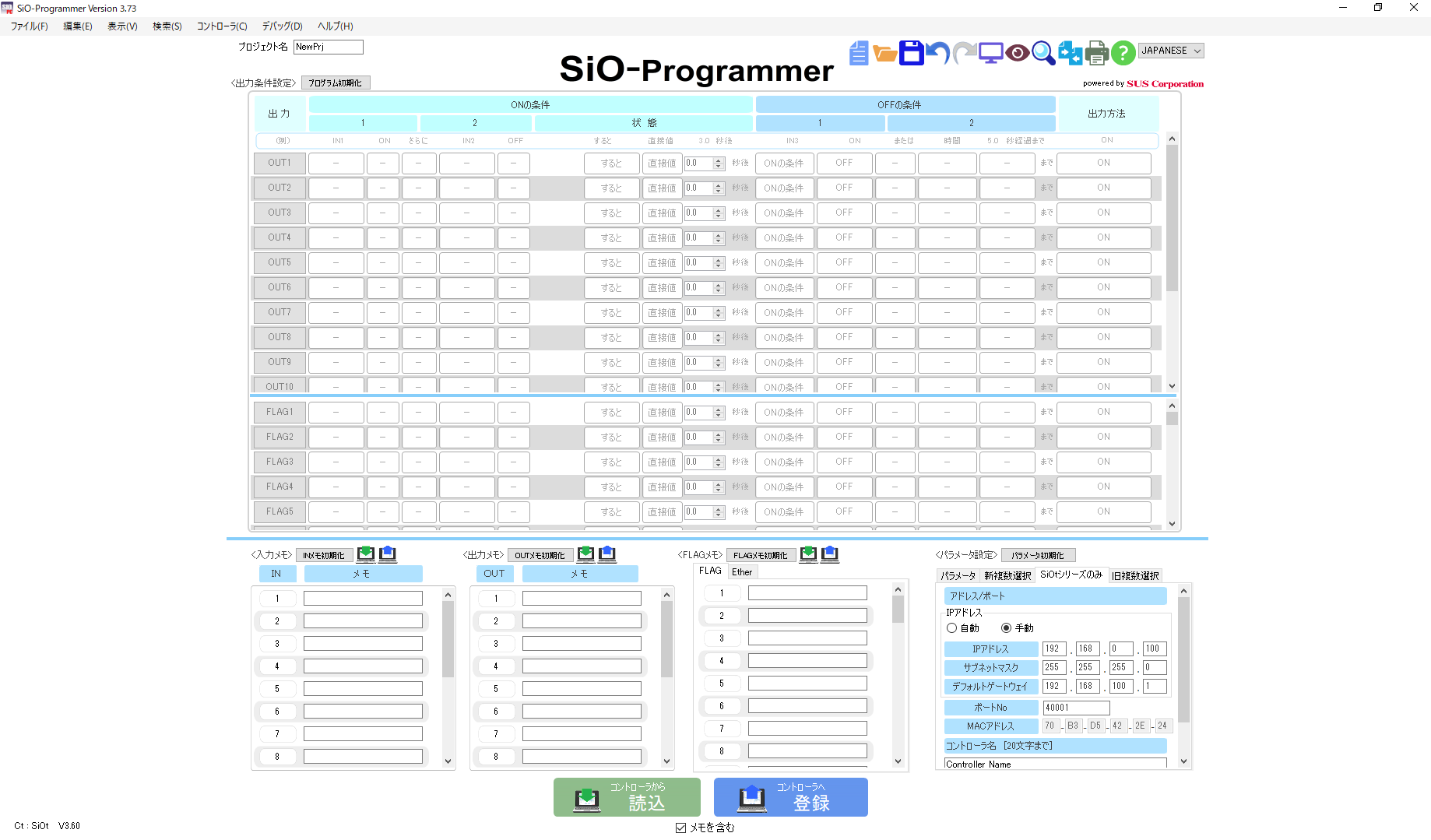Switch to the Ether tab
This screenshot has width=1431, height=840.
(x=741, y=571)
